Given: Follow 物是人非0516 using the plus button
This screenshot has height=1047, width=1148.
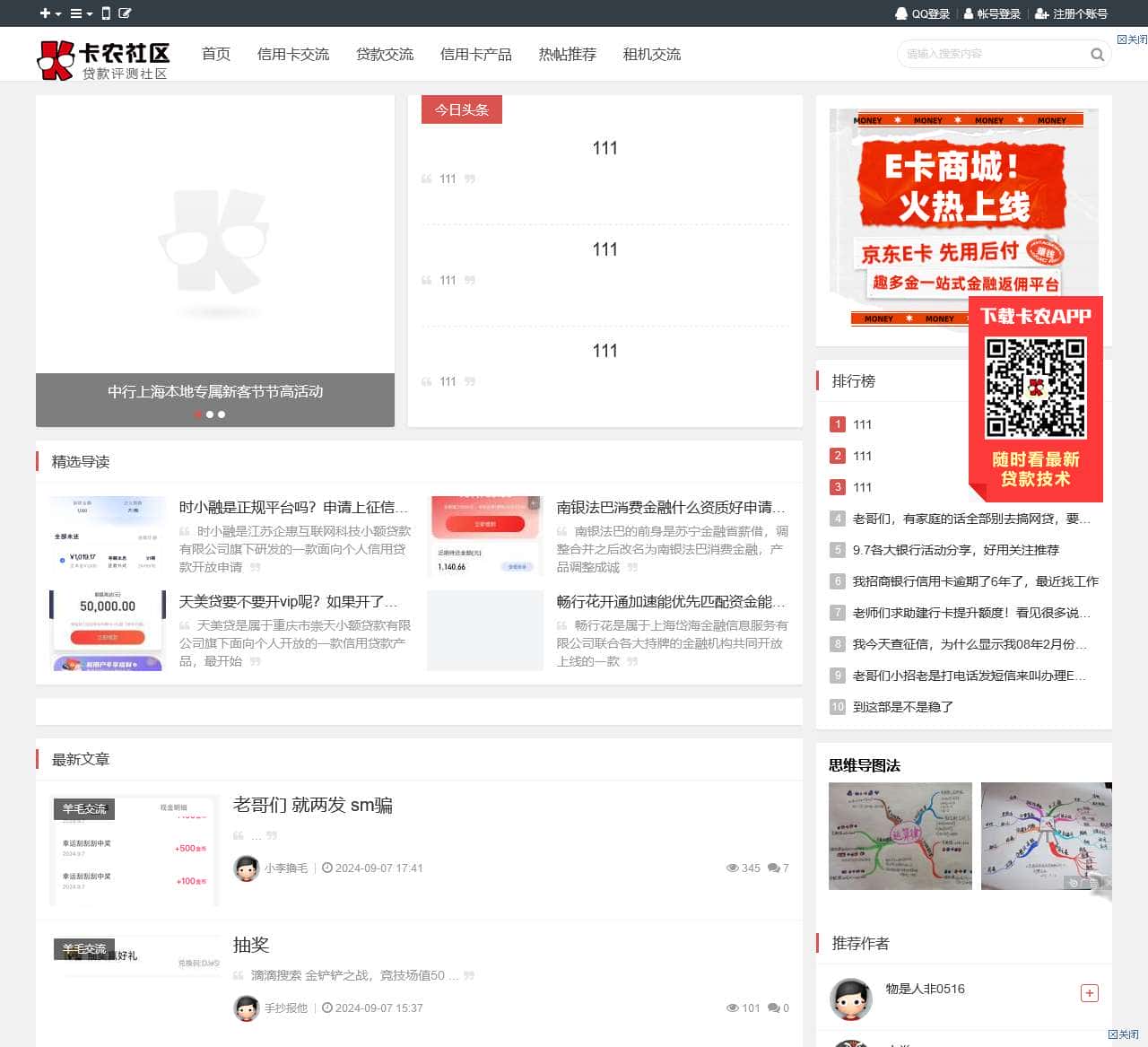Looking at the screenshot, I should 1090,993.
